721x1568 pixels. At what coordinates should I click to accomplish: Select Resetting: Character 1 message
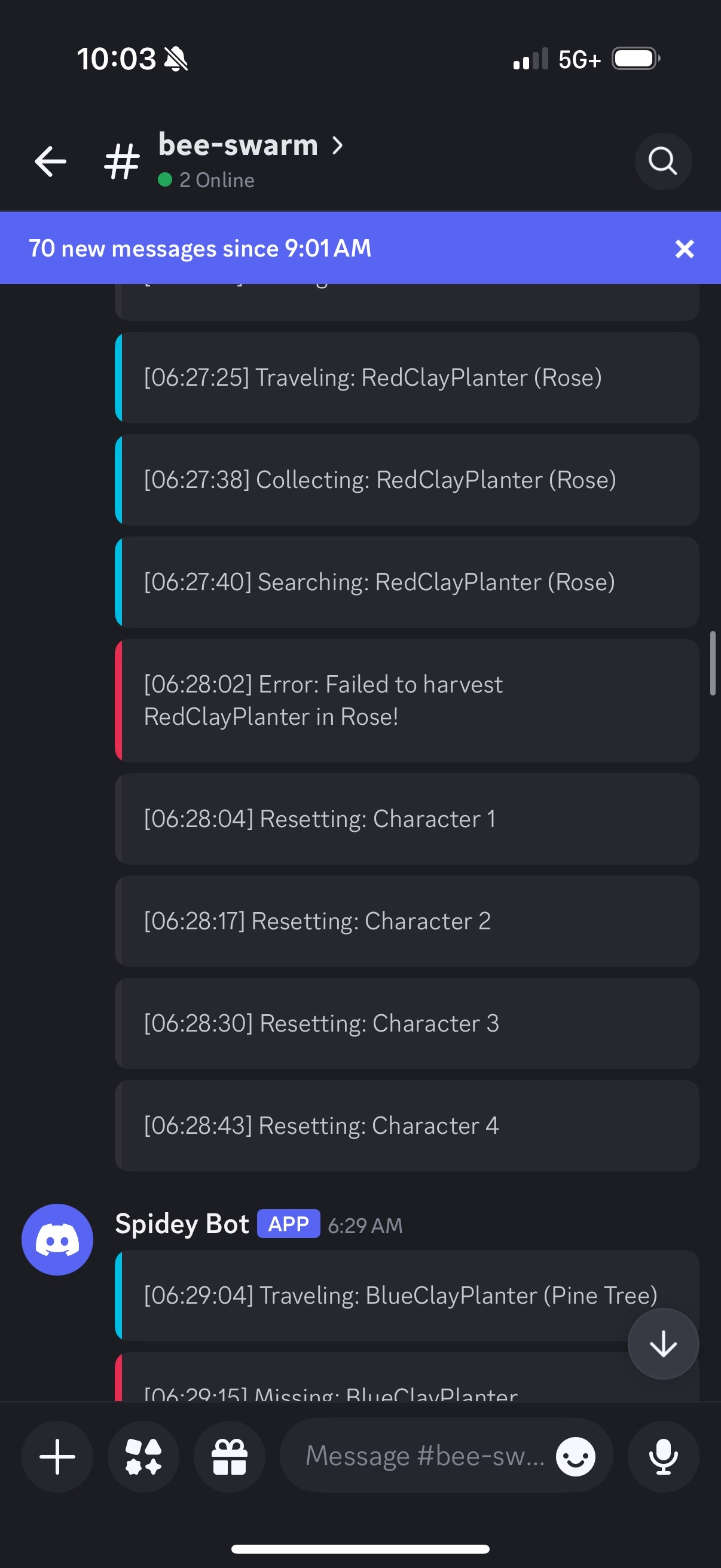click(x=407, y=819)
